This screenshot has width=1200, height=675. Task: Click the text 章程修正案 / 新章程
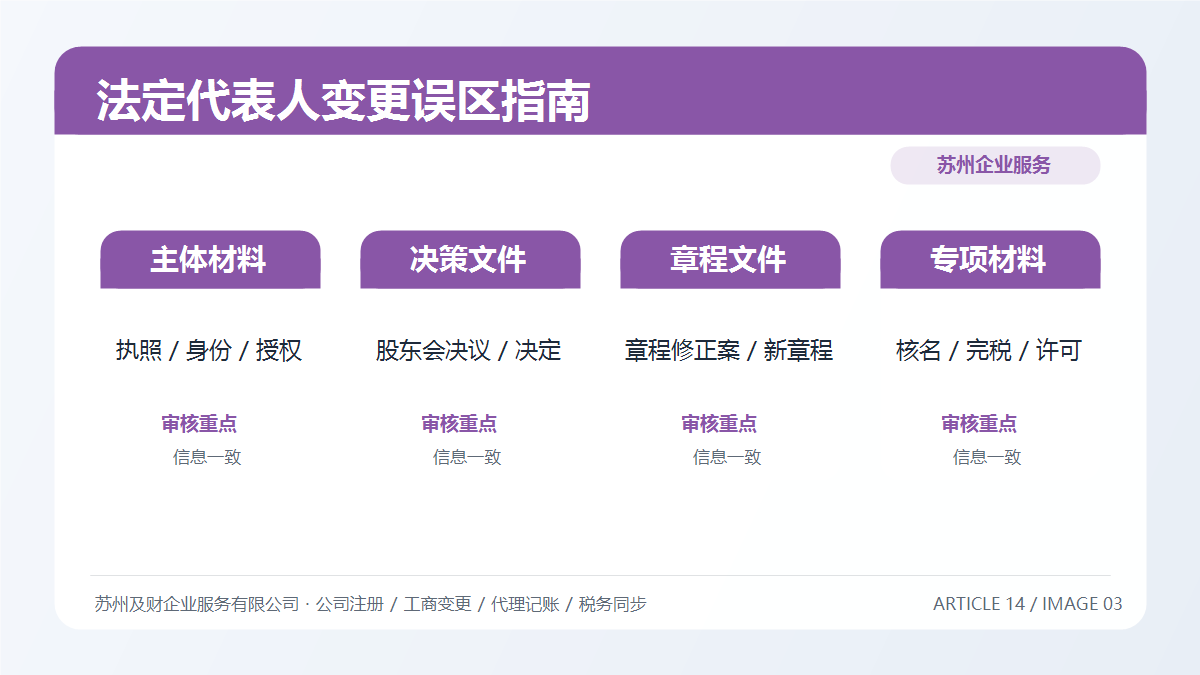(x=729, y=351)
